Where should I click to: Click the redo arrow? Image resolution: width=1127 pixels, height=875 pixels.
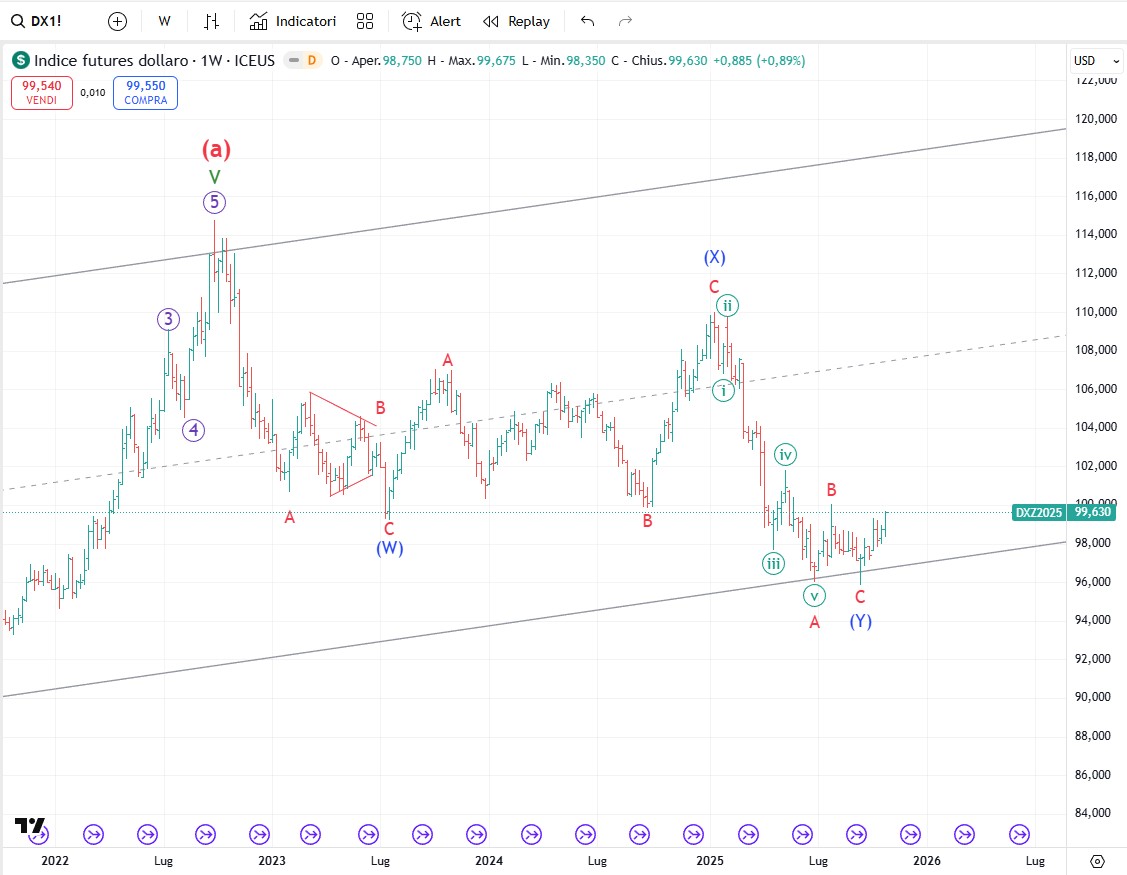point(626,21)
